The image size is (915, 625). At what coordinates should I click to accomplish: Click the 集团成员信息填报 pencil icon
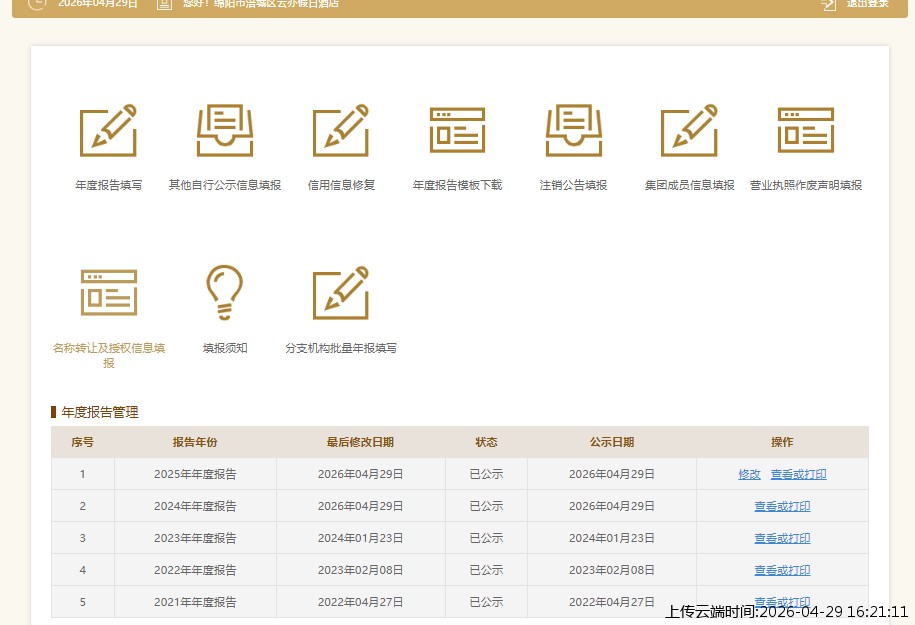click(689, 131)
